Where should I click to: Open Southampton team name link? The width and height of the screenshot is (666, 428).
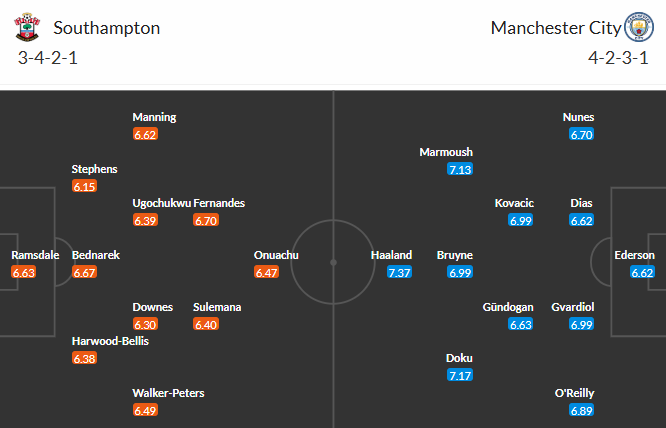click(x=107, y=28)
